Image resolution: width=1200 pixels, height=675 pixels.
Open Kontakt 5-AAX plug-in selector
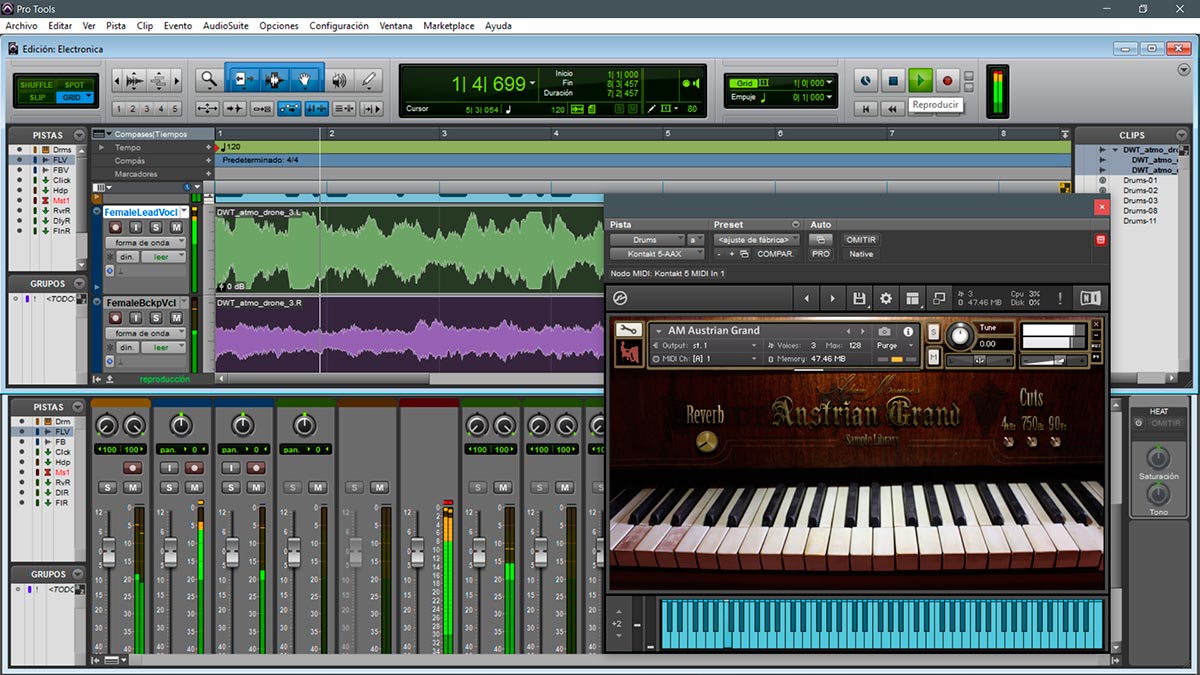657,254
